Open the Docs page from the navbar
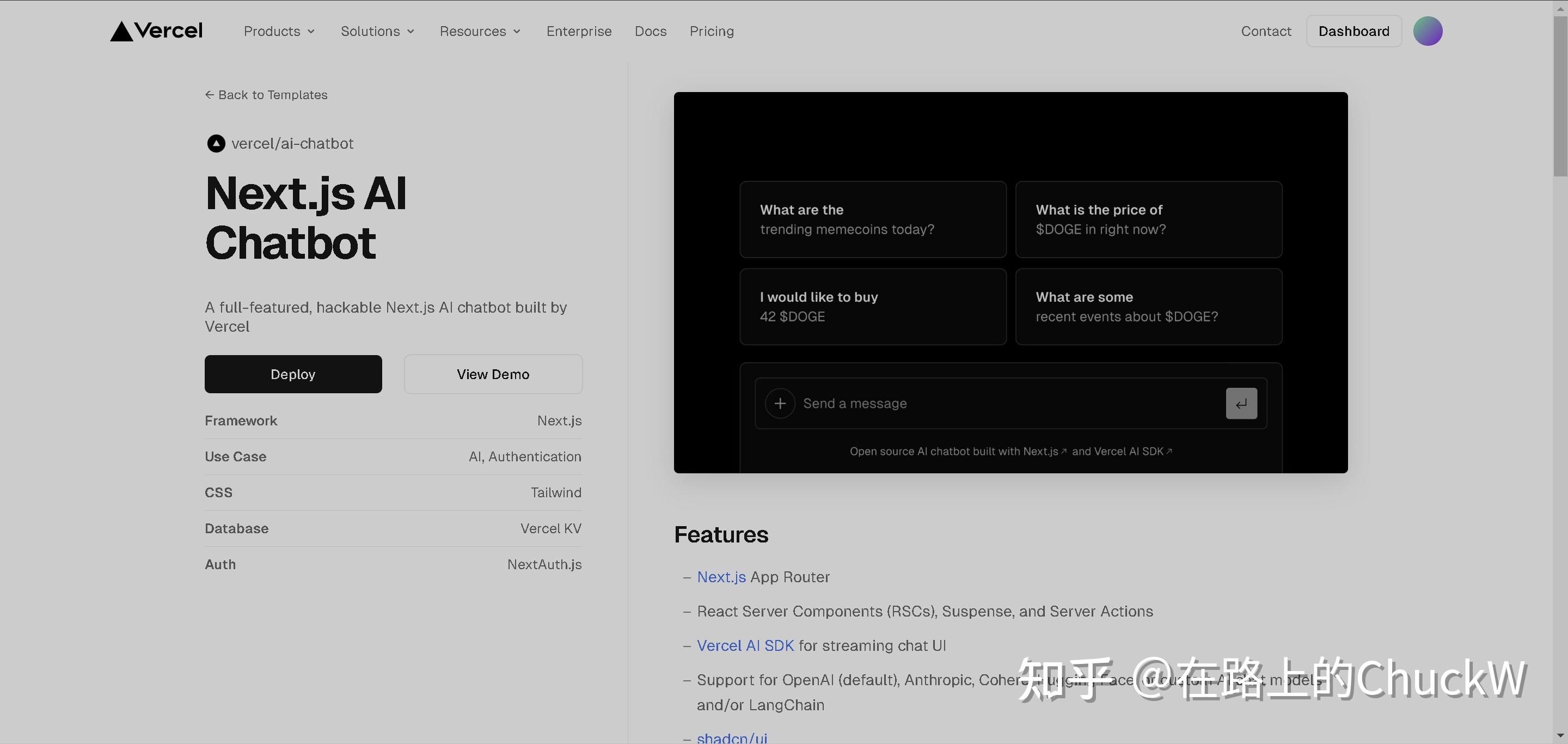 point(650,31)
